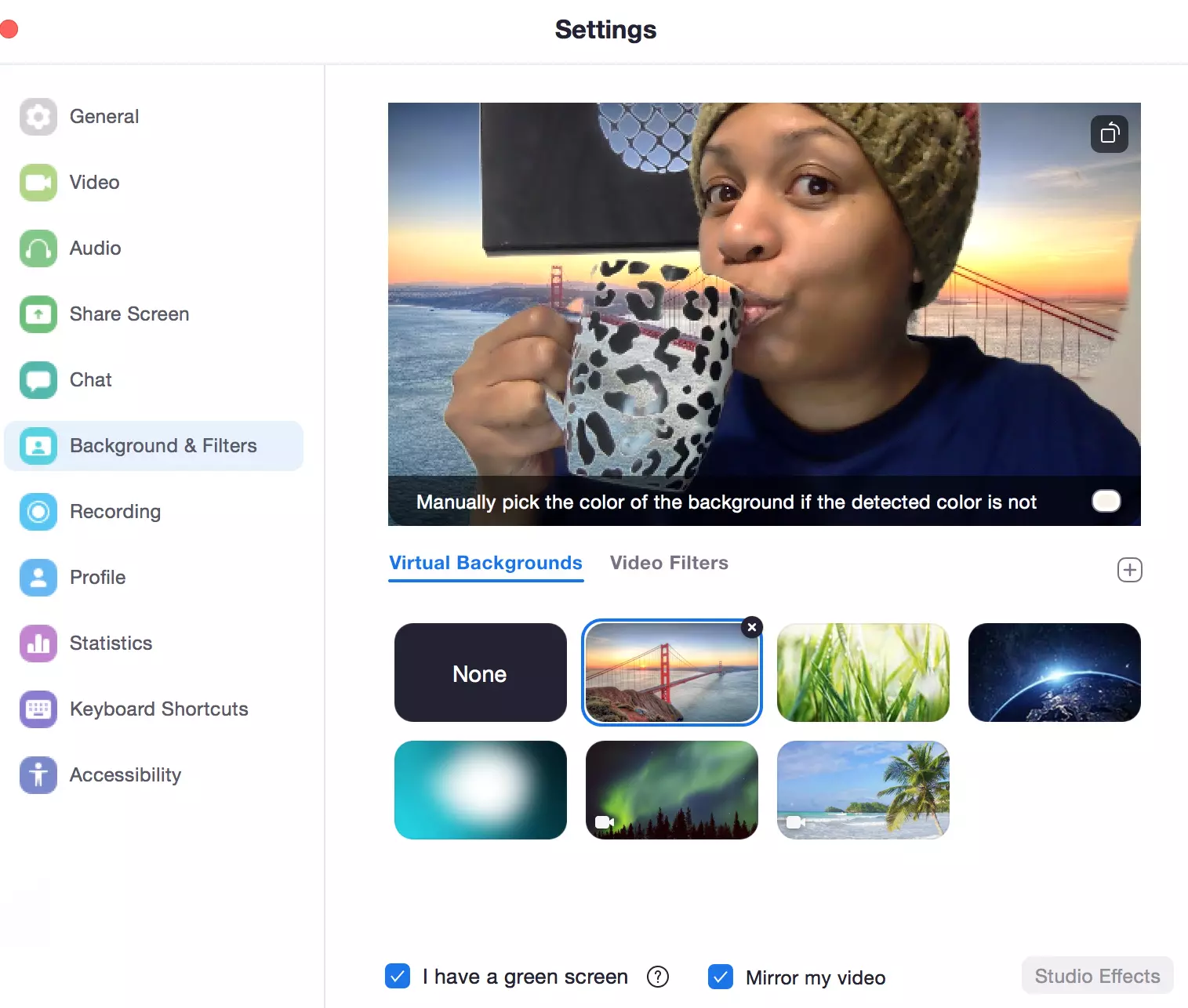Open Accessibility settings
Screen dimensions: 1188x1008
pos(154,775)
